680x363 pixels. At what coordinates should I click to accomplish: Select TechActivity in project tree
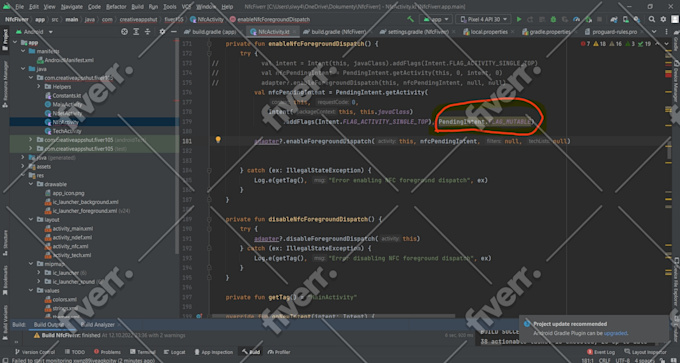63,131
